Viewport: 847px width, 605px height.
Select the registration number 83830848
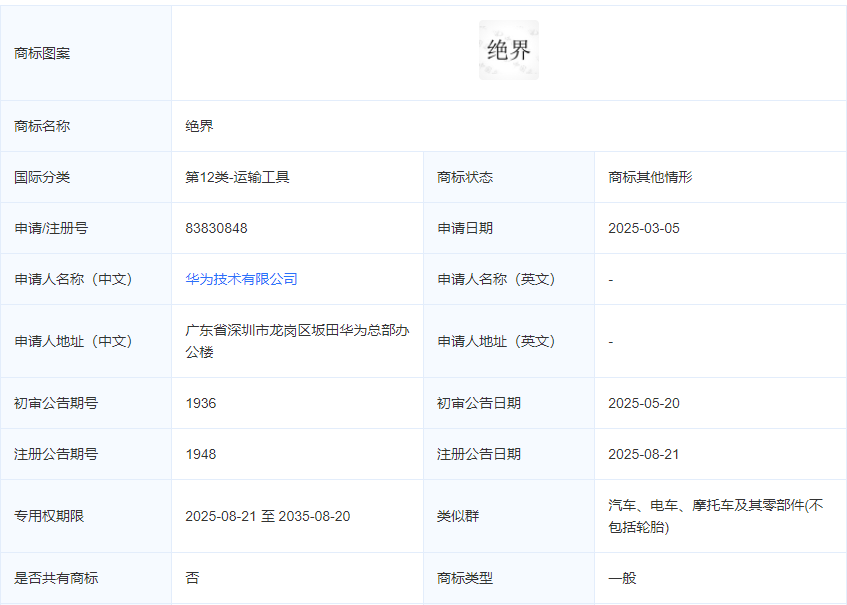(x=217, y=228)
